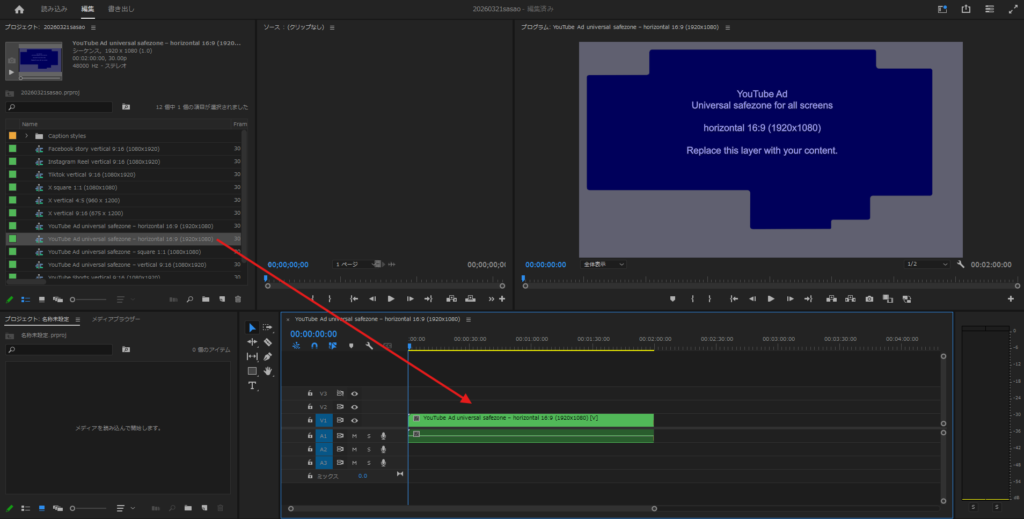The height and width of the screenshot is (519, 1024).
Task: Mute audio track A1
Action: (353, 436)
